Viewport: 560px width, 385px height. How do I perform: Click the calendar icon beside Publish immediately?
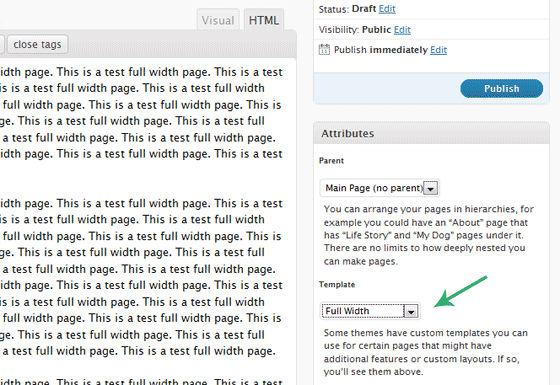point(324,49)
